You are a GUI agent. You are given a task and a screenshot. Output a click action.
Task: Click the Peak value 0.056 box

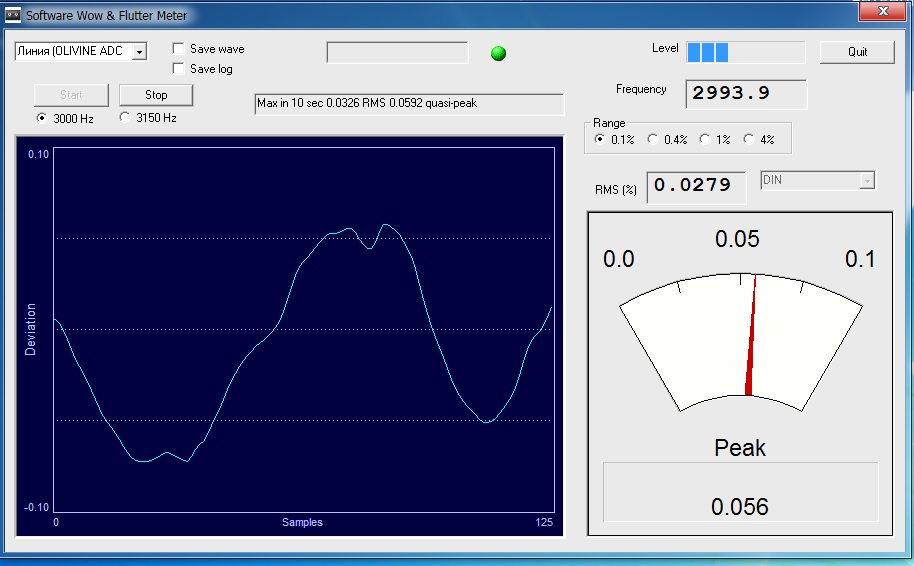click(x=740, y=493)
